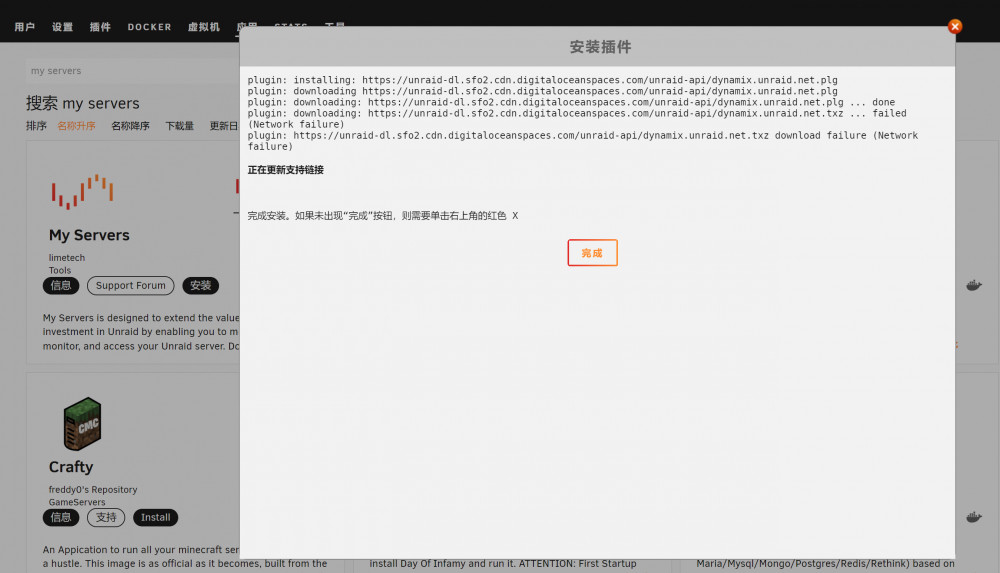1000x573 pixels.
Task: Click the 正在更新支持链接 text in dialog
Action: 286,170
